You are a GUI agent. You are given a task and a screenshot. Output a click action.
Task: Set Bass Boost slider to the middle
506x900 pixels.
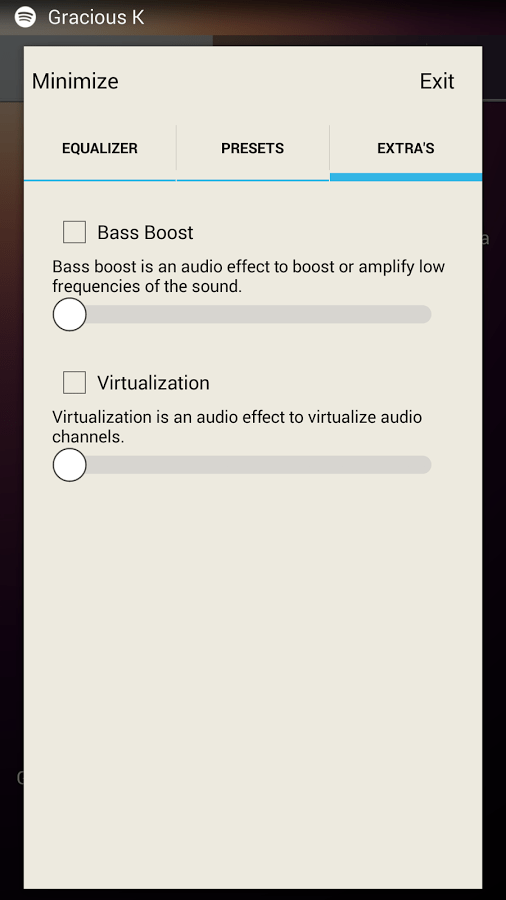[242, 315]
